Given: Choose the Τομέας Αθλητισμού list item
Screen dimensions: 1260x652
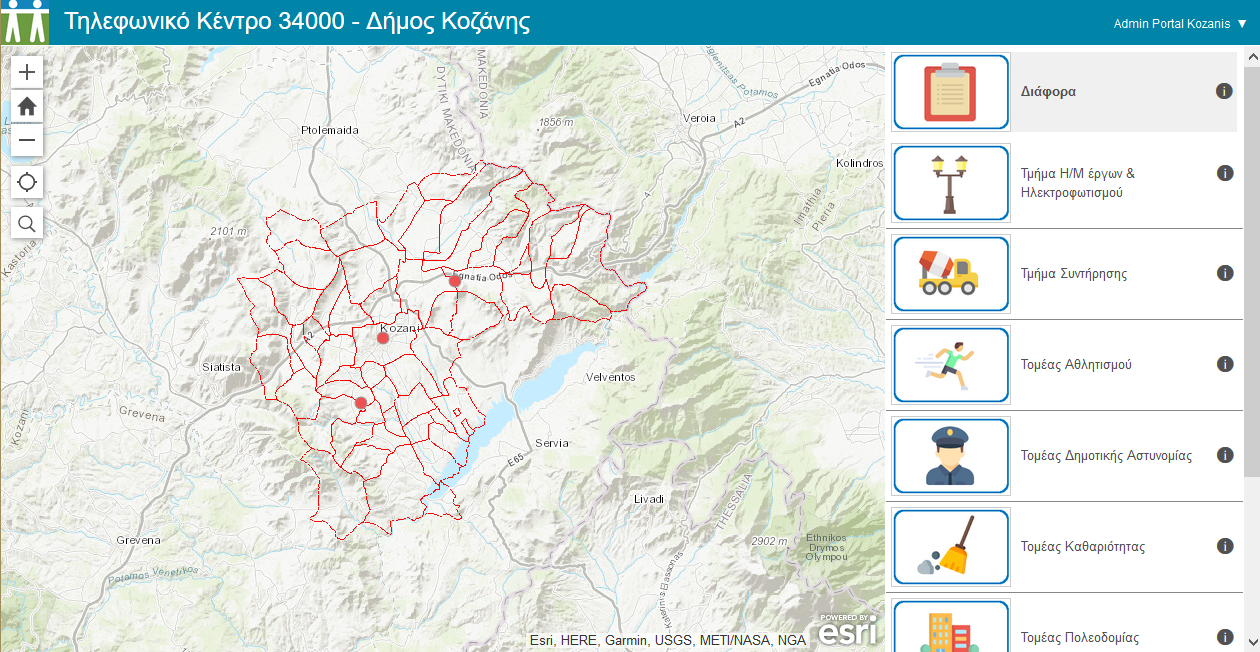Looking at the screenshot, I should coord(1076,365).
